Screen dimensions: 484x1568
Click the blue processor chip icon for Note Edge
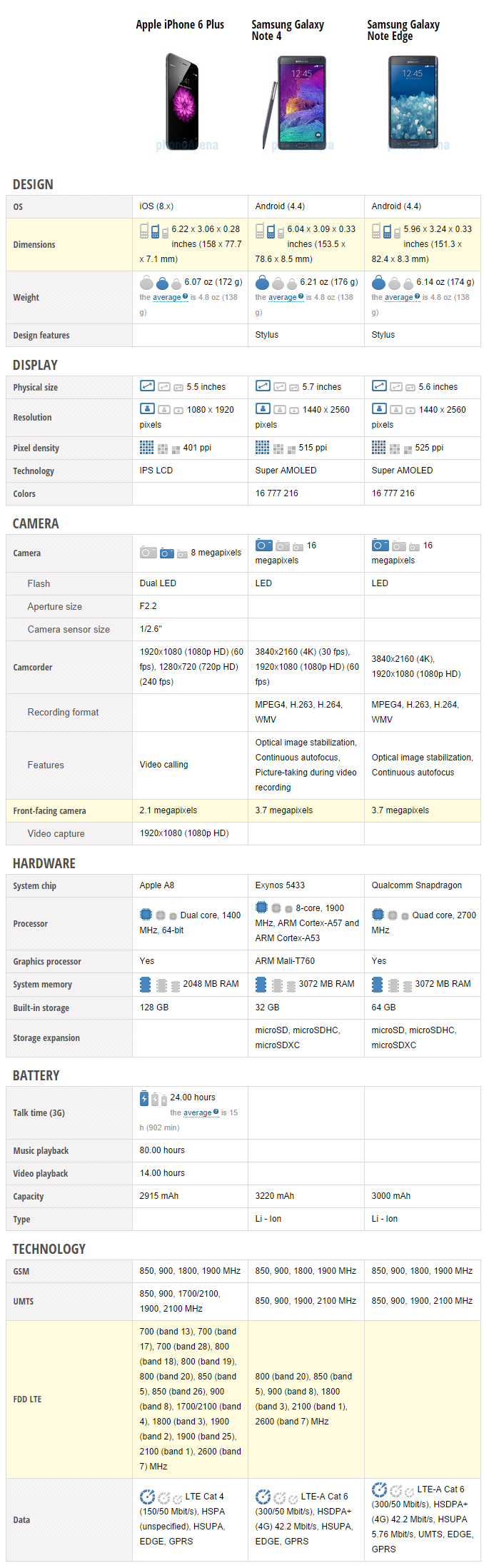click(378, 915)
